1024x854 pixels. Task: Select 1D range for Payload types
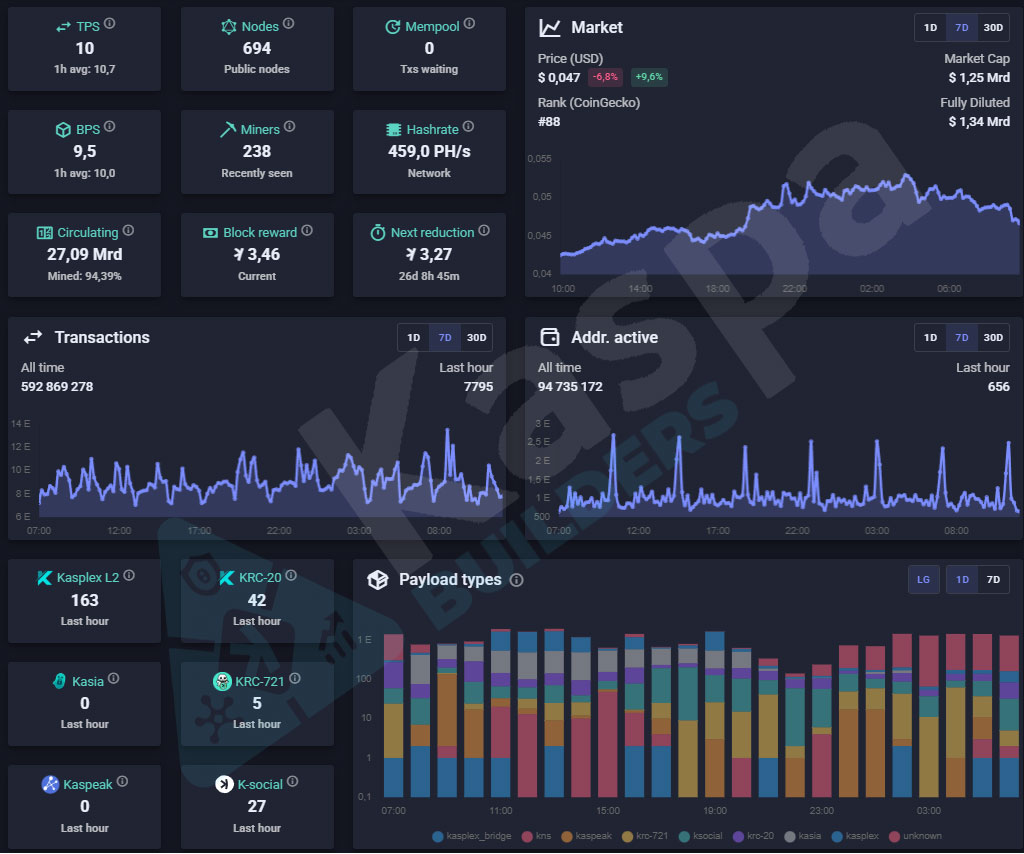(963, 580)
